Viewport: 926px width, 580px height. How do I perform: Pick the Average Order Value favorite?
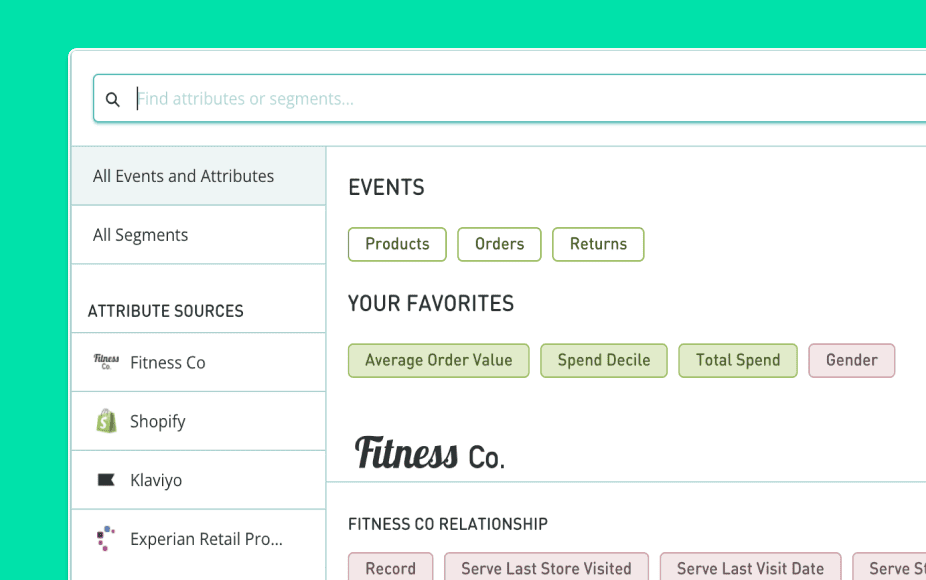point(438,360)
